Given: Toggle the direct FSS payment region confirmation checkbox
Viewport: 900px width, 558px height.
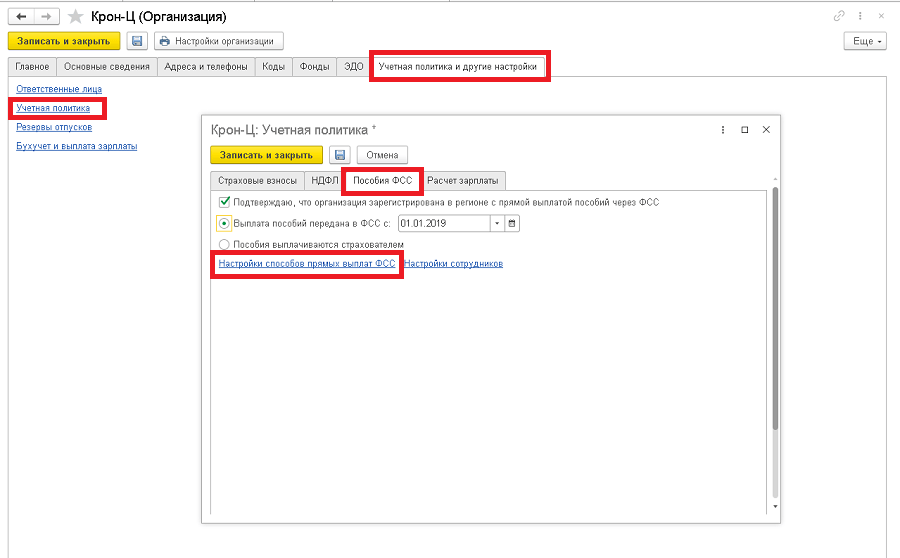Looking at the screenshot, I should tap(224, 202).
